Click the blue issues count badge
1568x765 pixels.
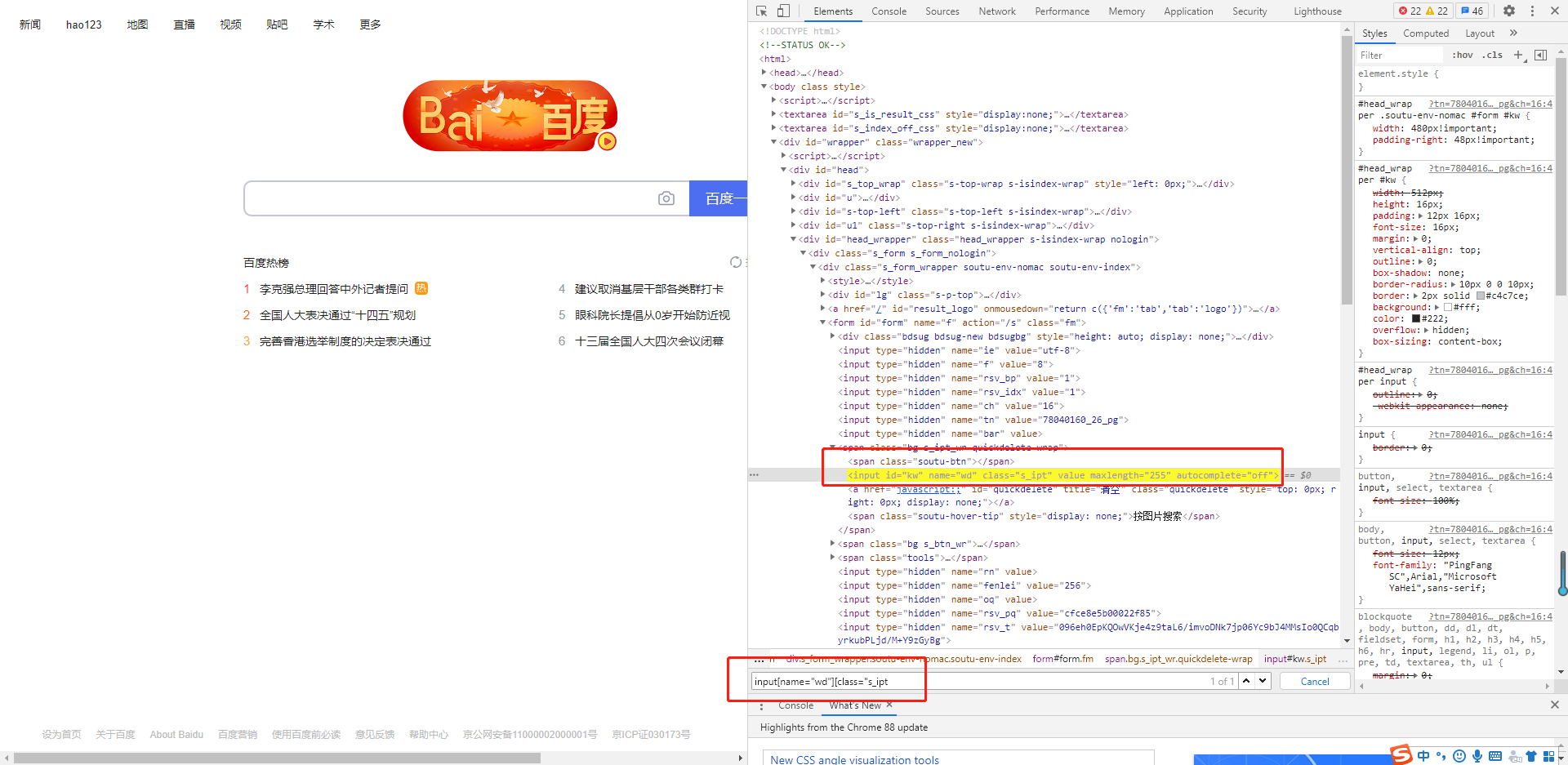click(1472, 11)
